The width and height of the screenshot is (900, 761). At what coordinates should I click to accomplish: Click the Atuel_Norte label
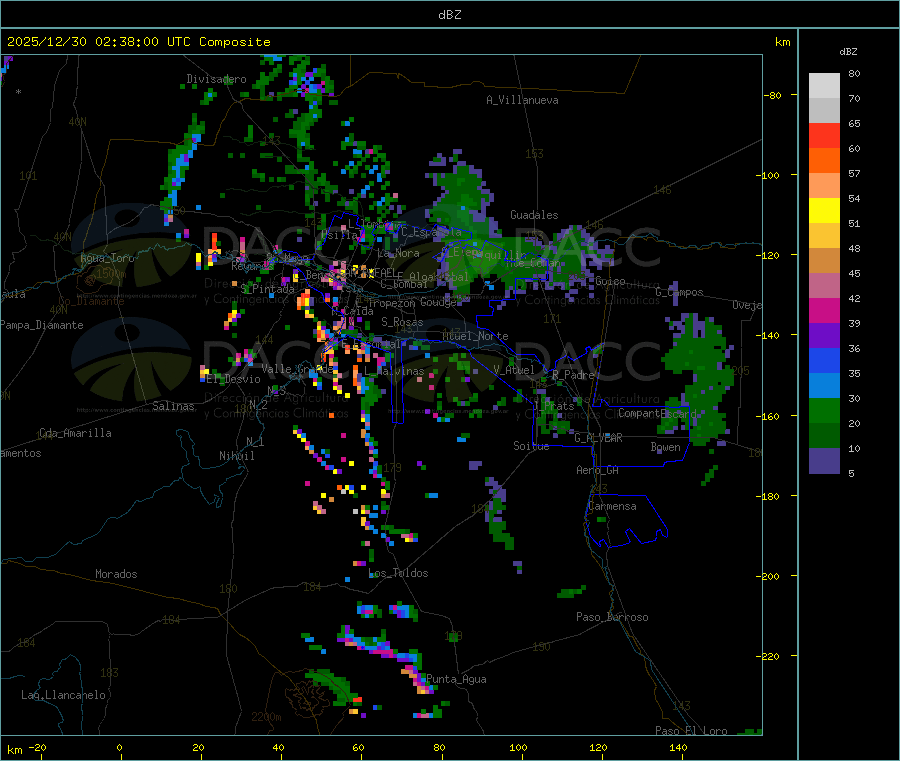coord(475,336)
